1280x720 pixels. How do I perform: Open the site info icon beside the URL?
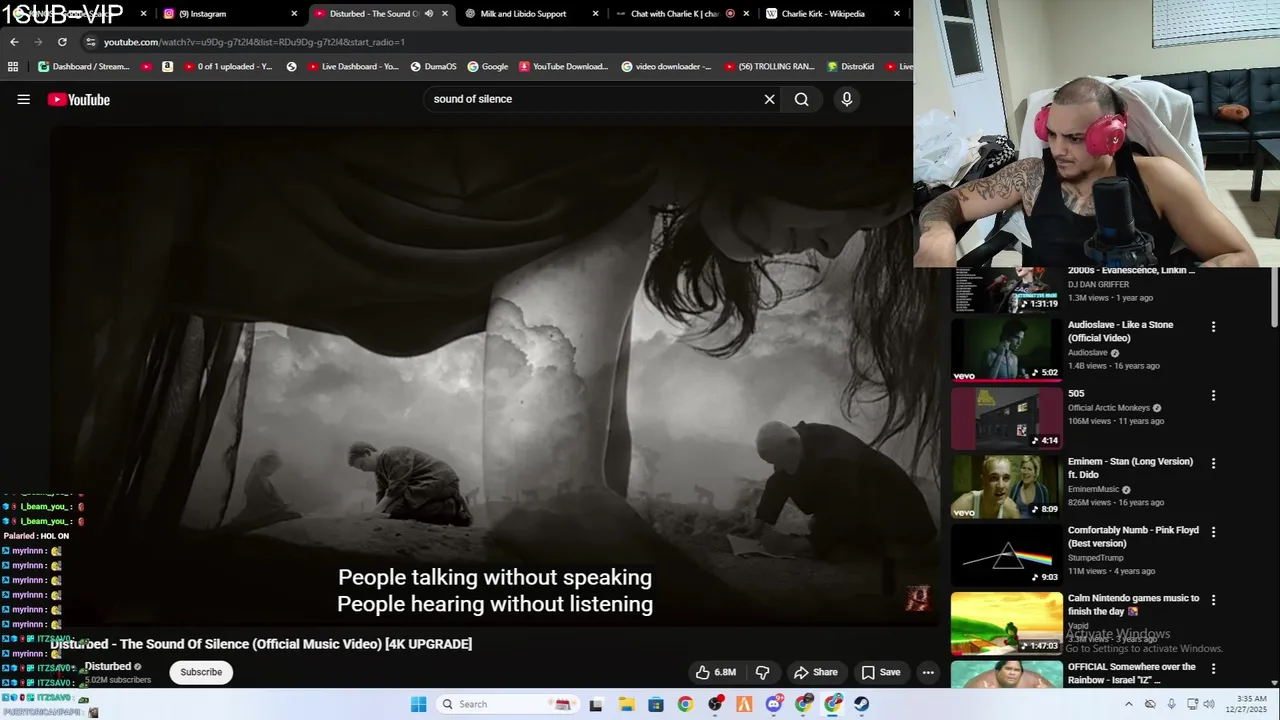91,42
